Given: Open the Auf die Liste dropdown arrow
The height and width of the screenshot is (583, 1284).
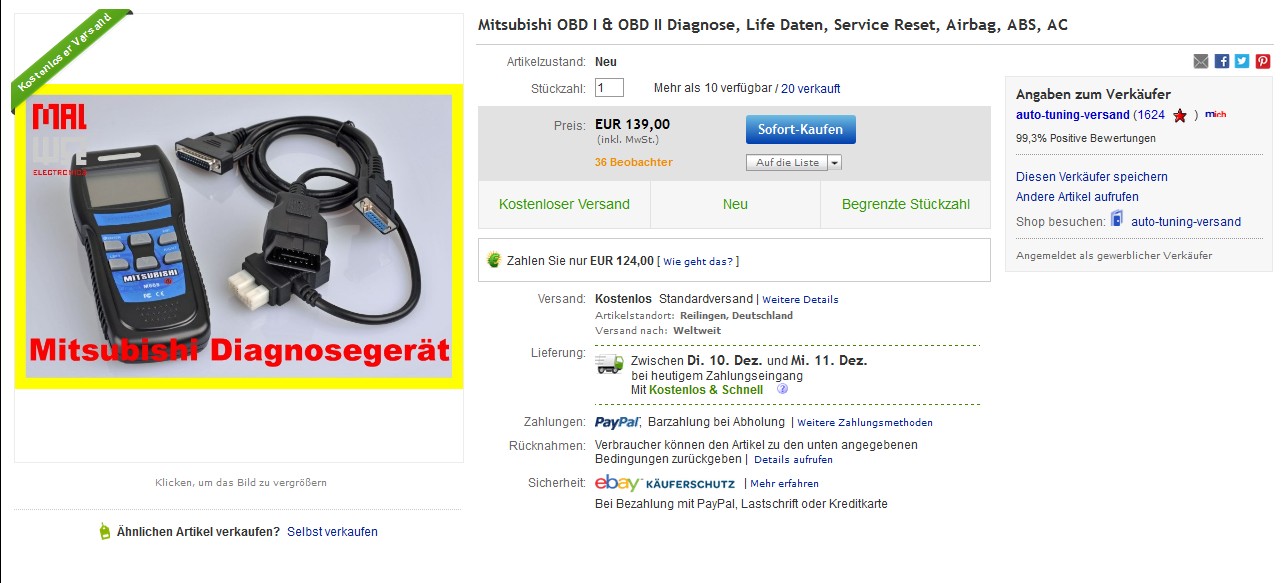Looking at the screenshot, I should click(835, 163).
